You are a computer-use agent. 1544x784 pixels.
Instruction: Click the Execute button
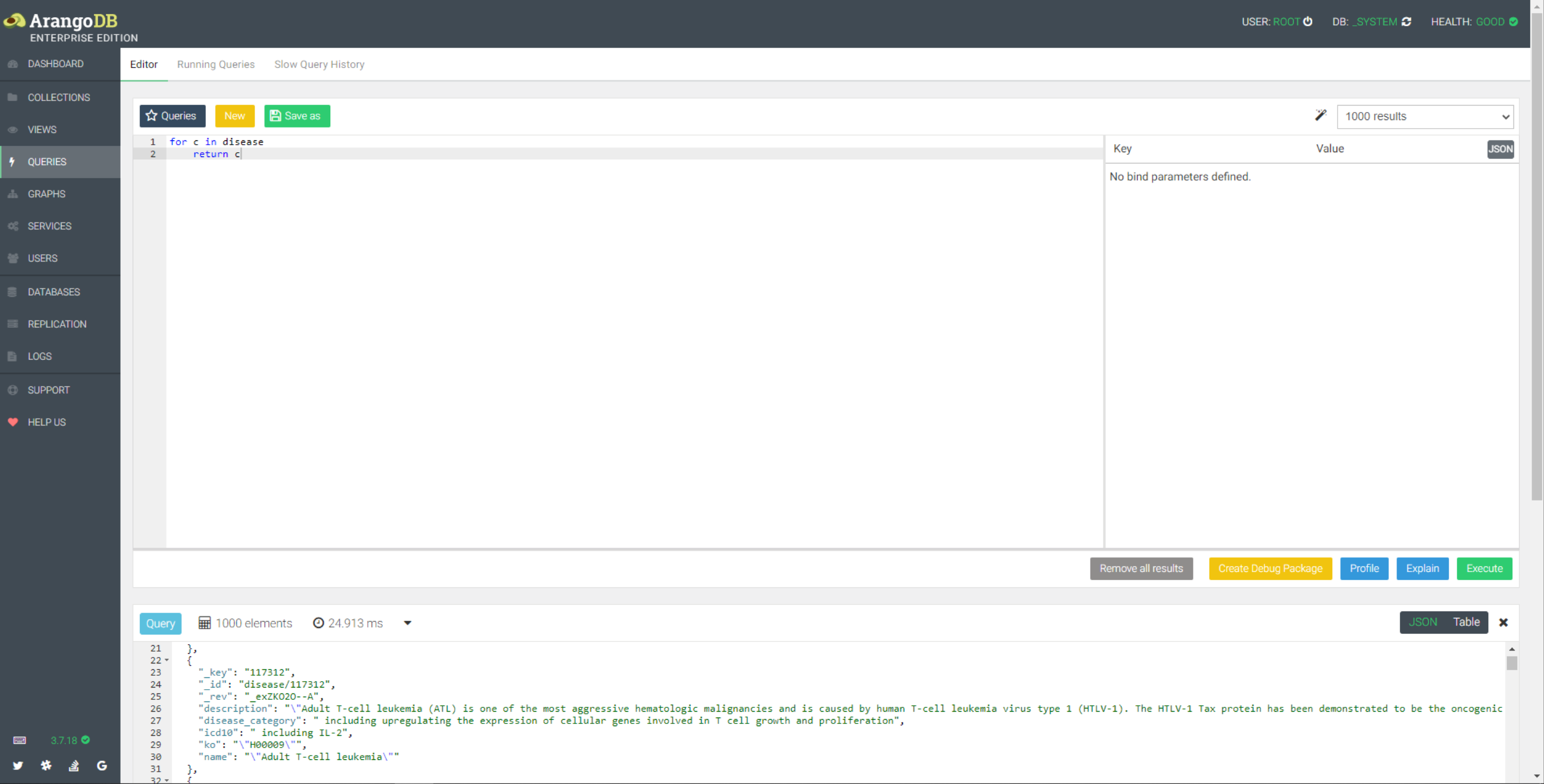[1484, 569]
